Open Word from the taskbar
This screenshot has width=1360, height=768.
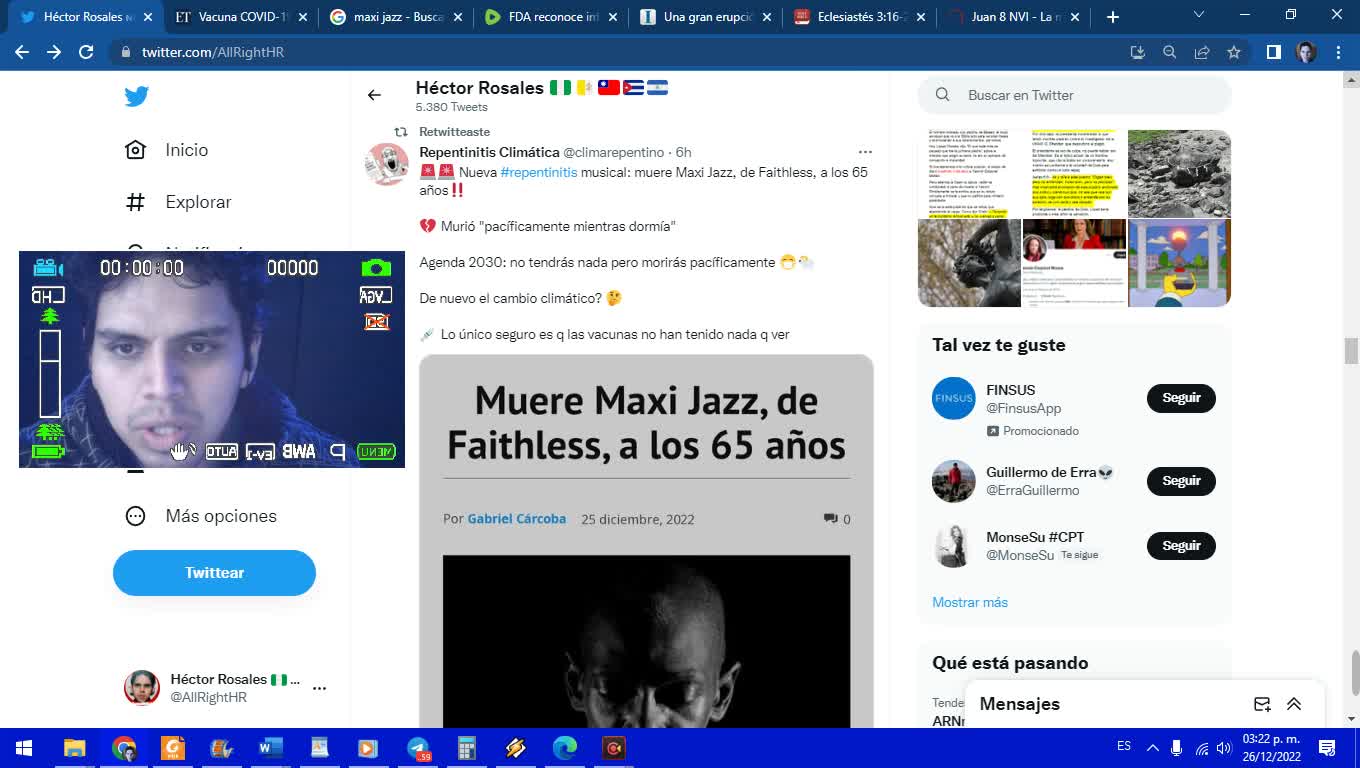point(271,748)
